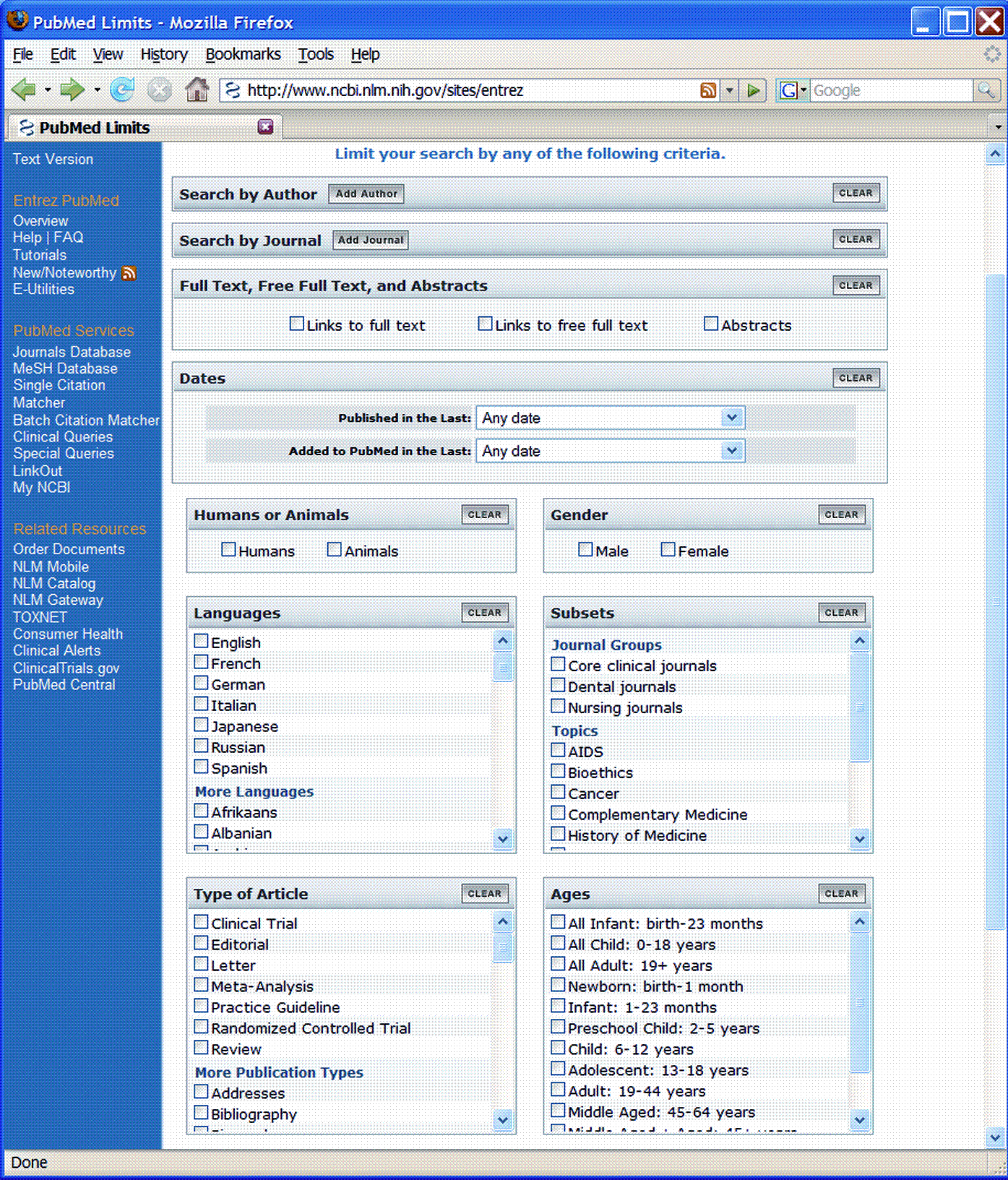The image size is (1008, 1180).
Task: Select the Male checkbox
Action: pyautogui.click(x=585, y=549)
